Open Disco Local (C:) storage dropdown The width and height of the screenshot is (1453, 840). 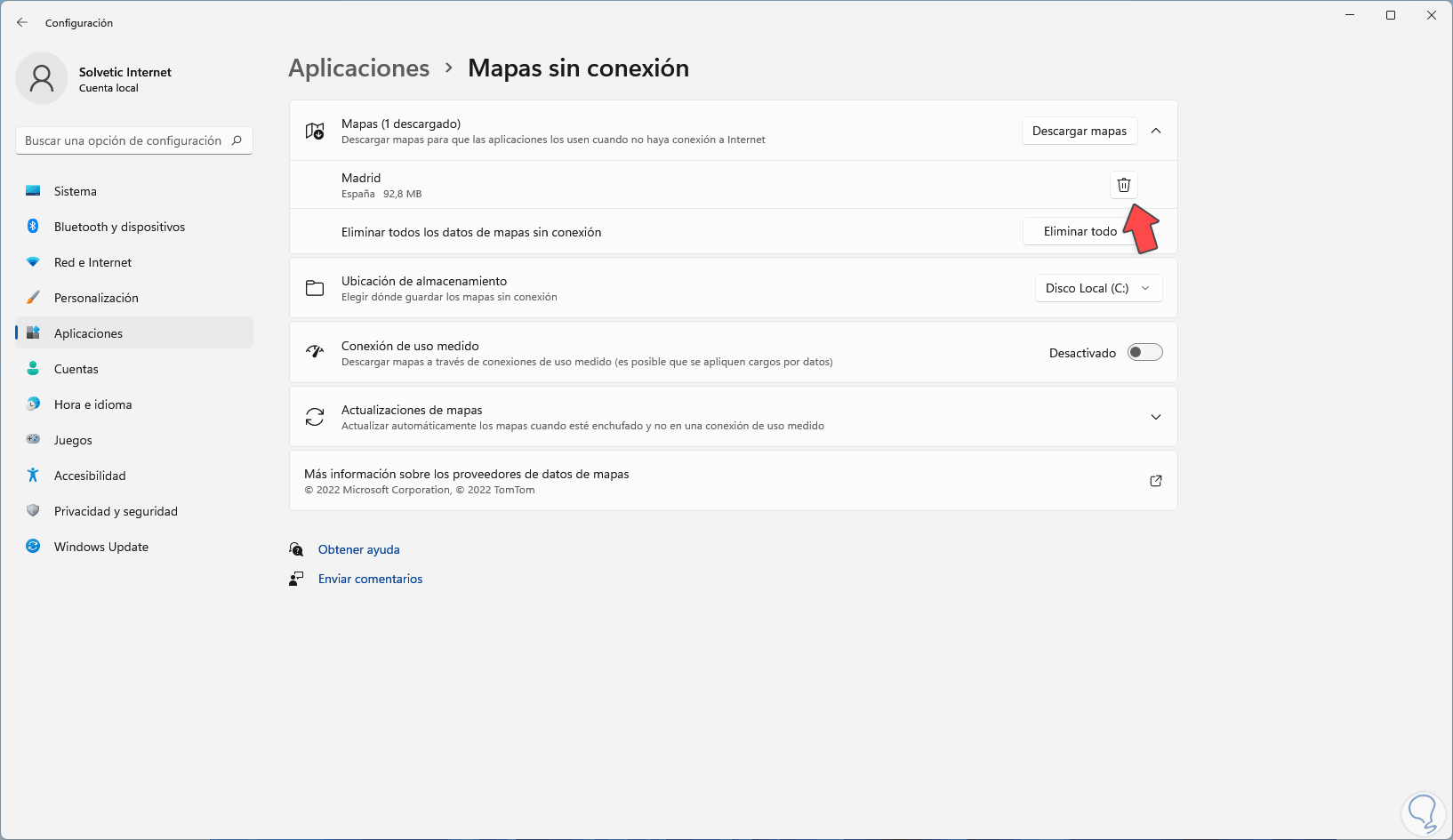tap(1098, 288)
